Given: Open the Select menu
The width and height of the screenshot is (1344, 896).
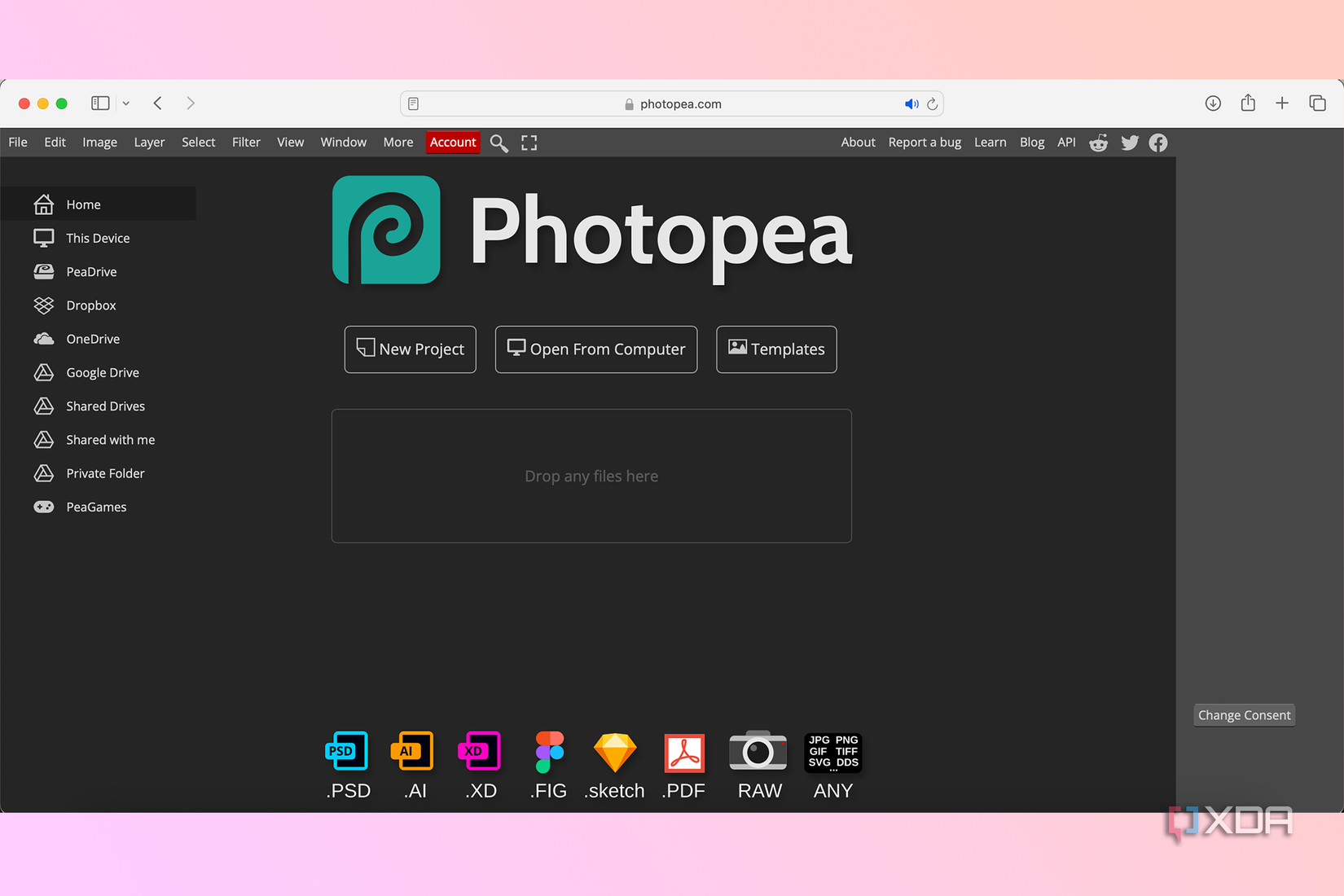Looking at the screenshot, I should 199,142.
